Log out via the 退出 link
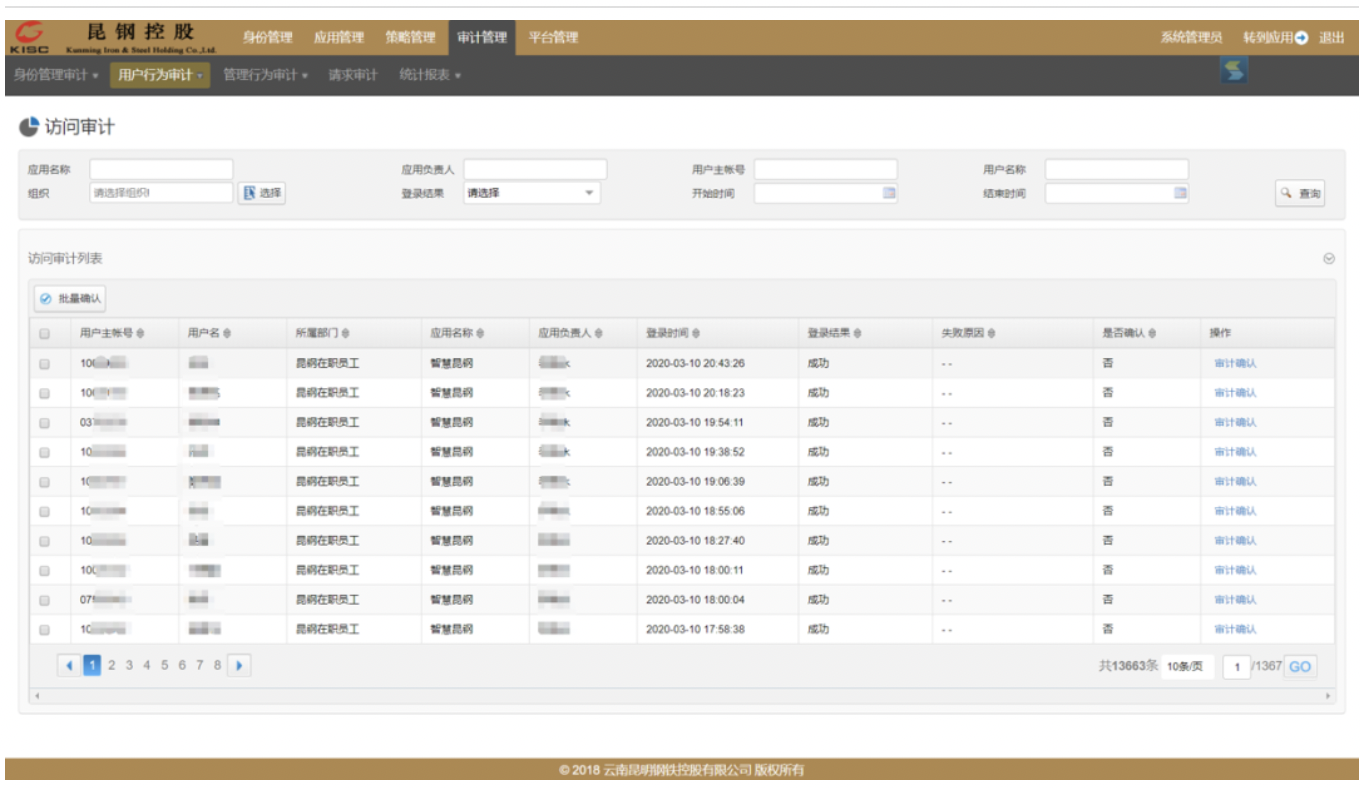Screen dimensions: 1360x788 (1332, 38)
